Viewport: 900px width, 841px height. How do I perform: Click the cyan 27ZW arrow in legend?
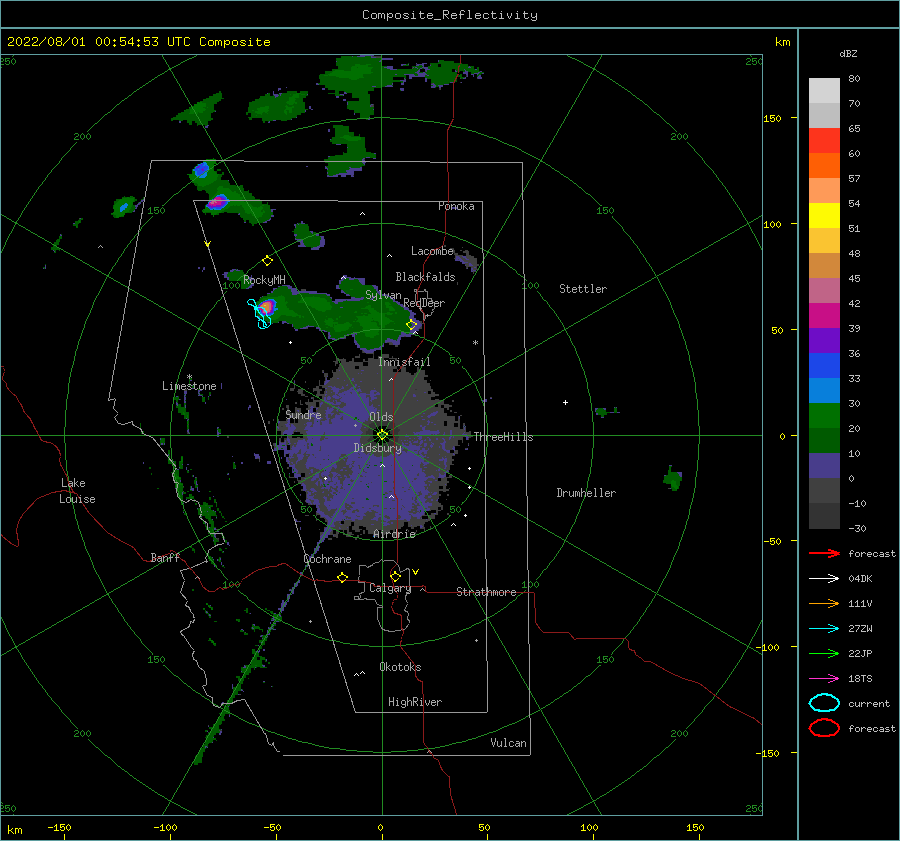824,629
